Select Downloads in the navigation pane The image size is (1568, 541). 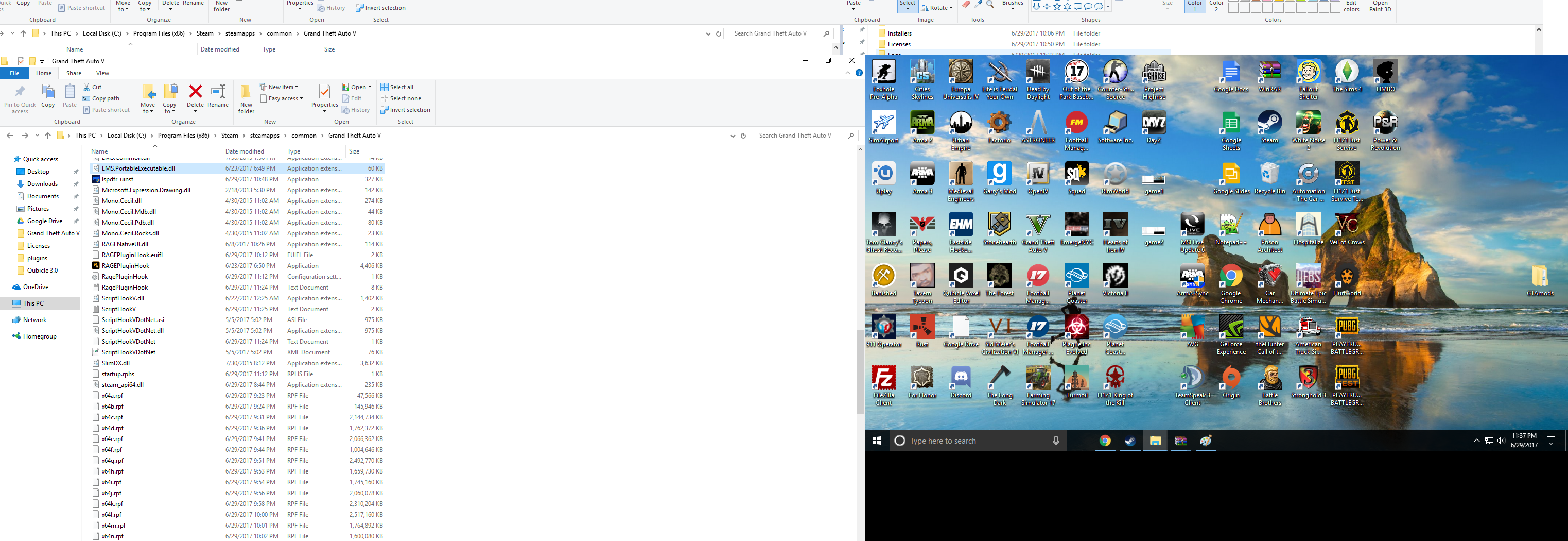(42, 184)
